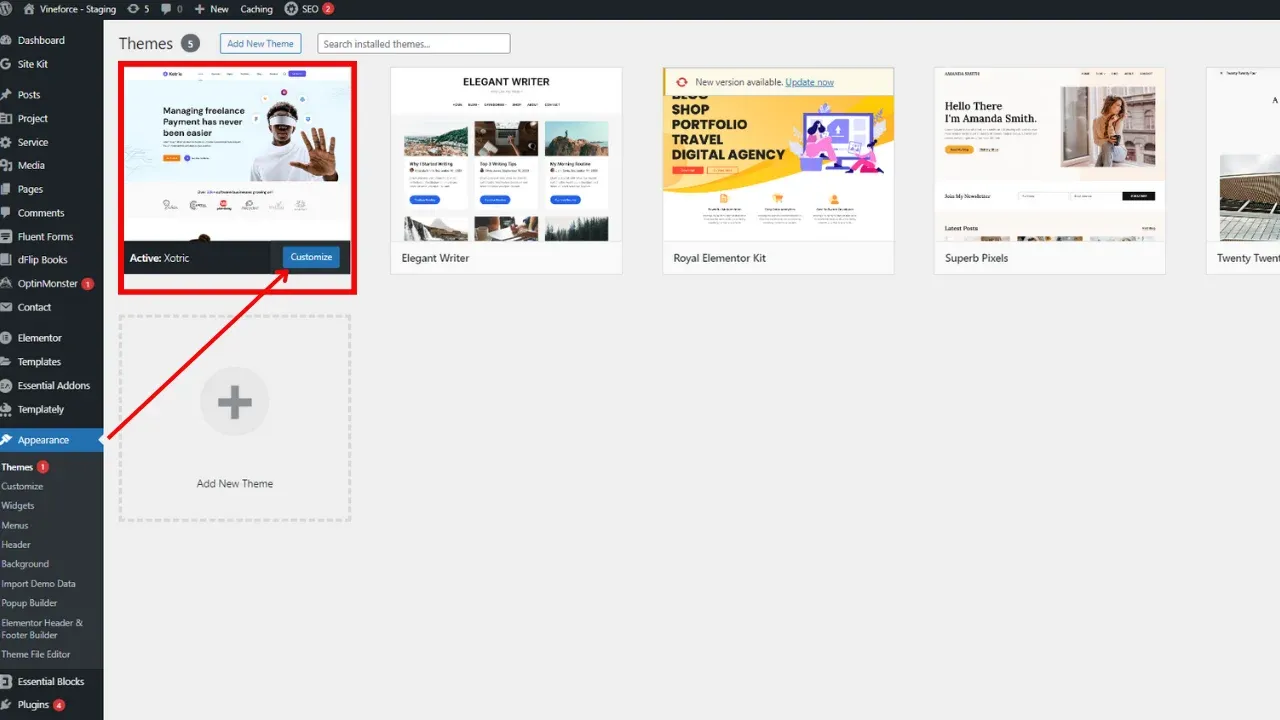Open Widgets in the Appearance submenu
The image size is (1280, 720).
(x=18, y=506)
